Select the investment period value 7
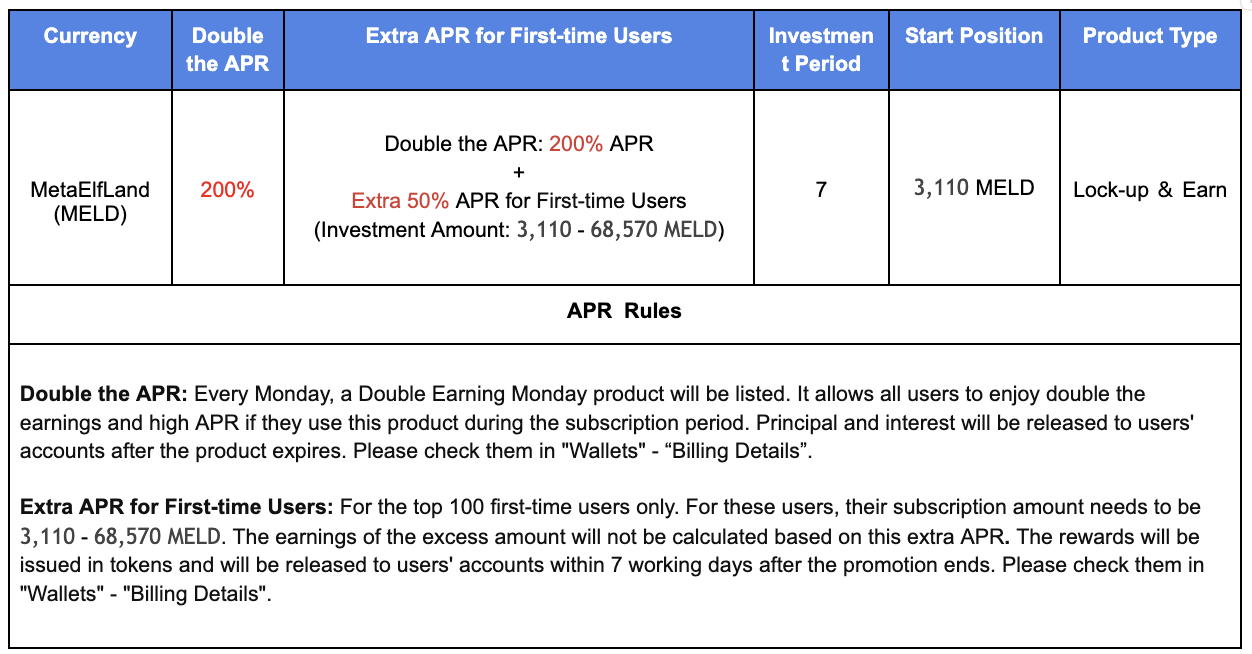Viewport: 1252px width, 654px height. coord(821,189)
